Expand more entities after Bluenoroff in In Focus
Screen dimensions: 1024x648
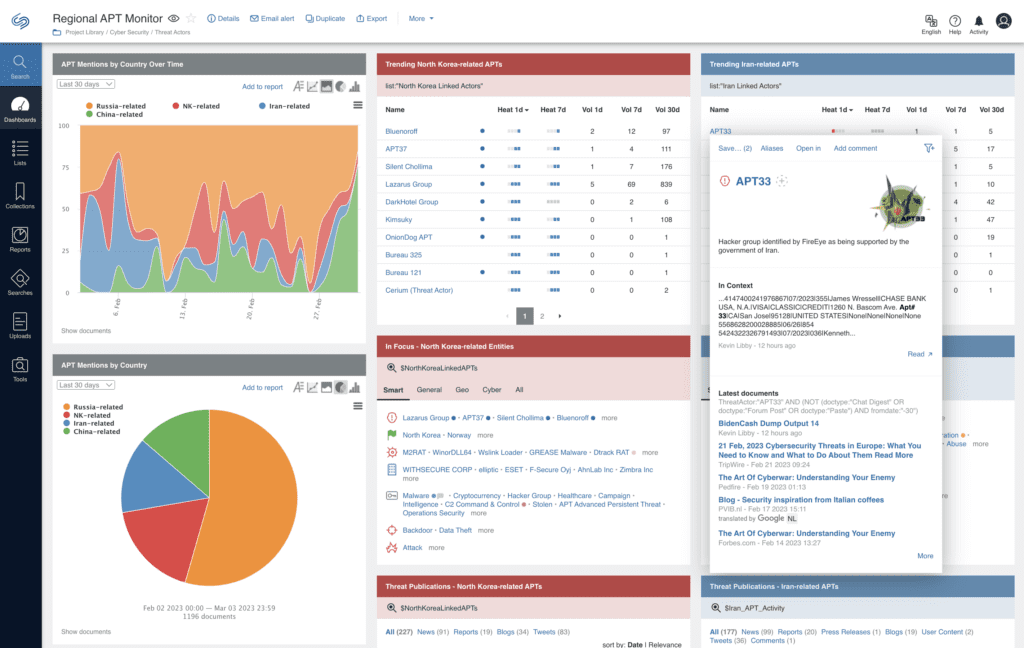[x=609, y=418]
